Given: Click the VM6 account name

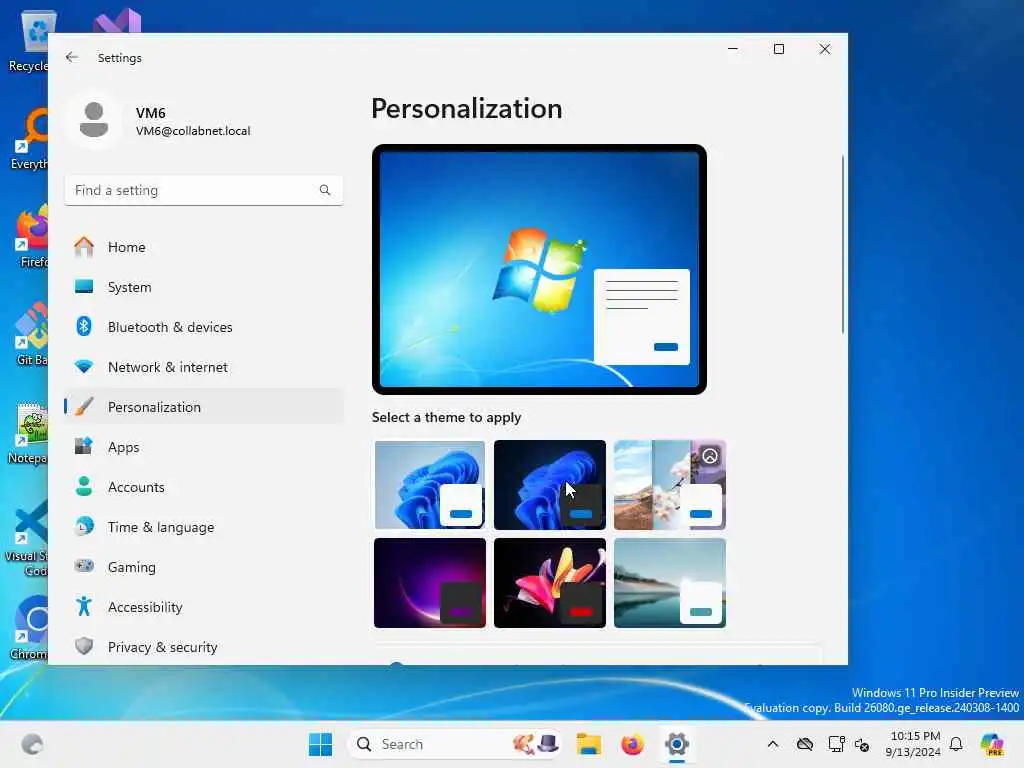Looking at the screenshot, I should [x=151, y=113].
